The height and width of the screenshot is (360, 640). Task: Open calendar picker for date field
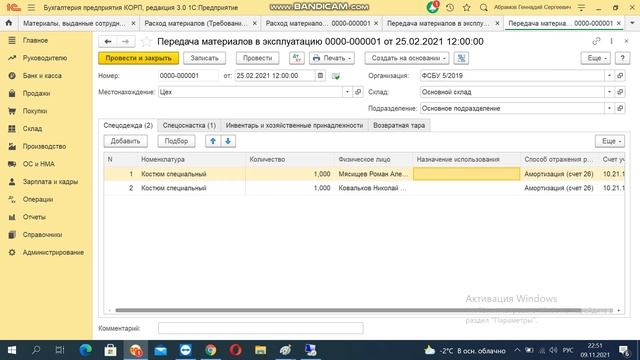click(320, 76)
